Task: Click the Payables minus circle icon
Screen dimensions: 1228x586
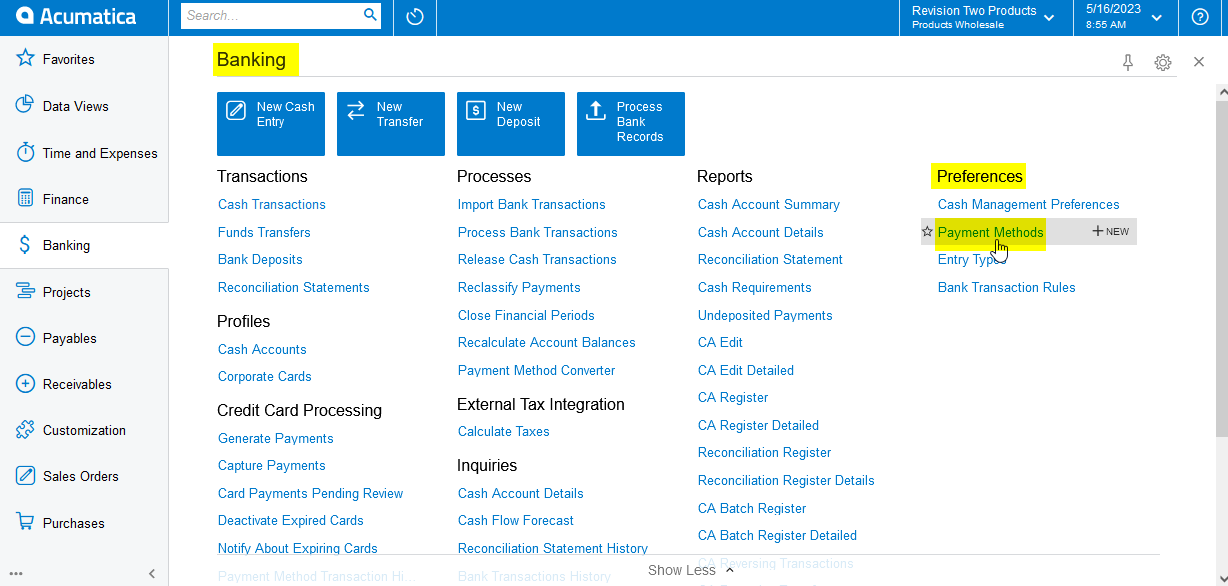Action: click(x=25, y=337)
